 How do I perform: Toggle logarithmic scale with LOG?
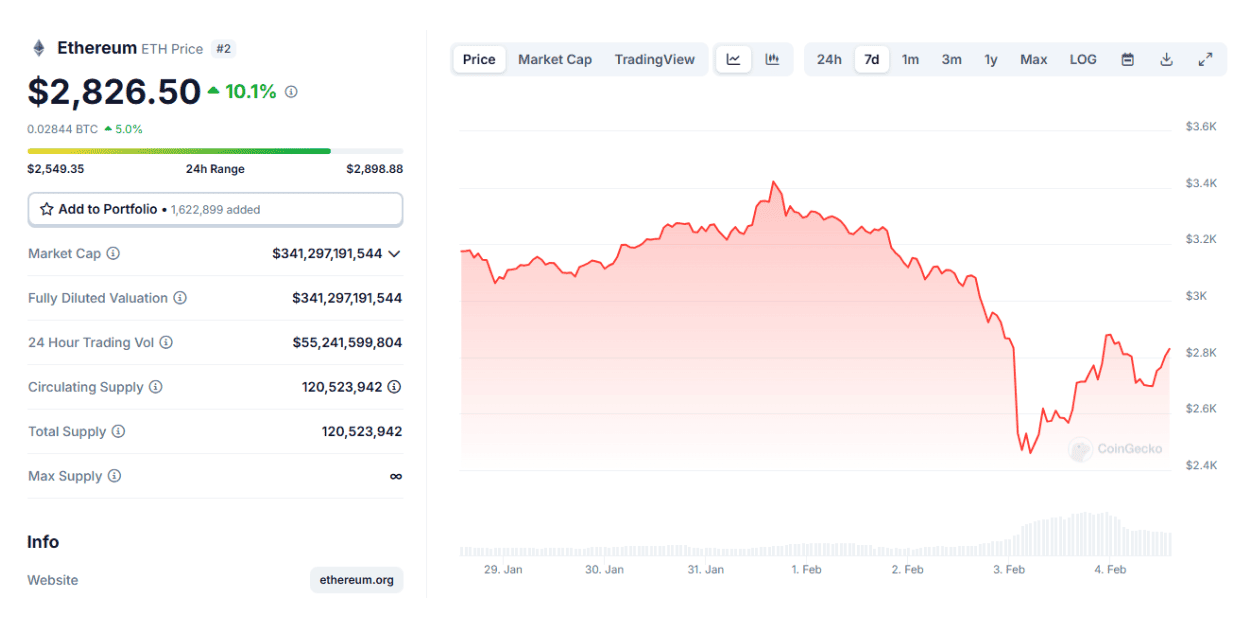(x=1083, y=59)
